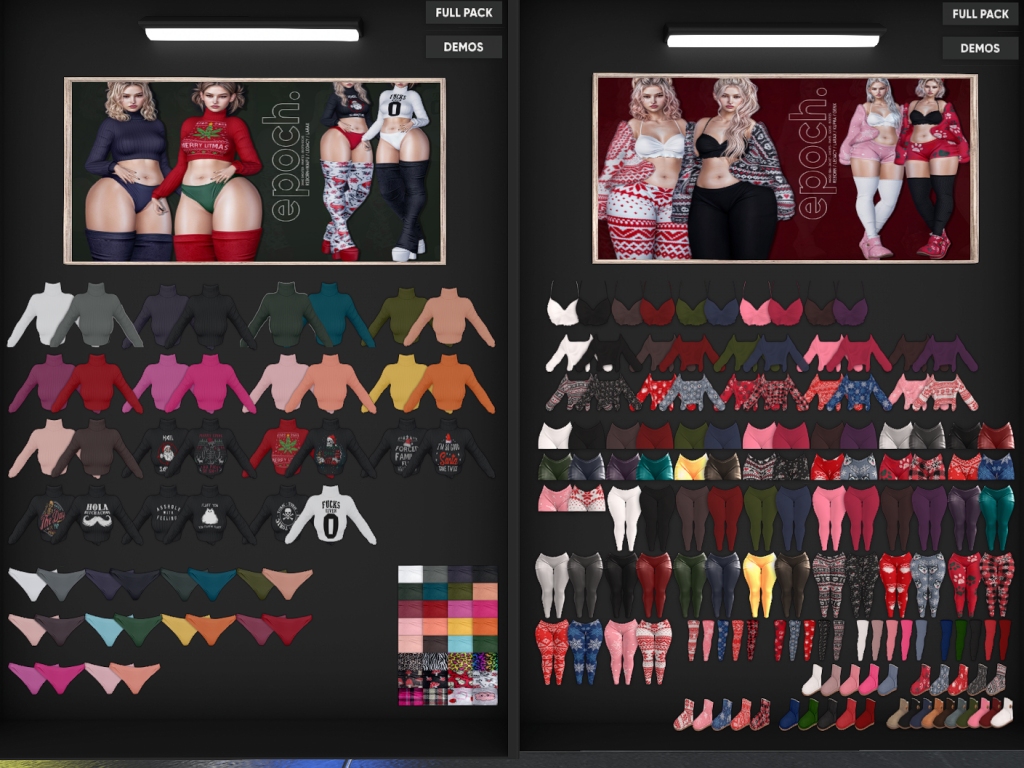Click FULL PACK above the green sweater poster
The height and width of the screenshot is (768, 1024).
point(463,13)
